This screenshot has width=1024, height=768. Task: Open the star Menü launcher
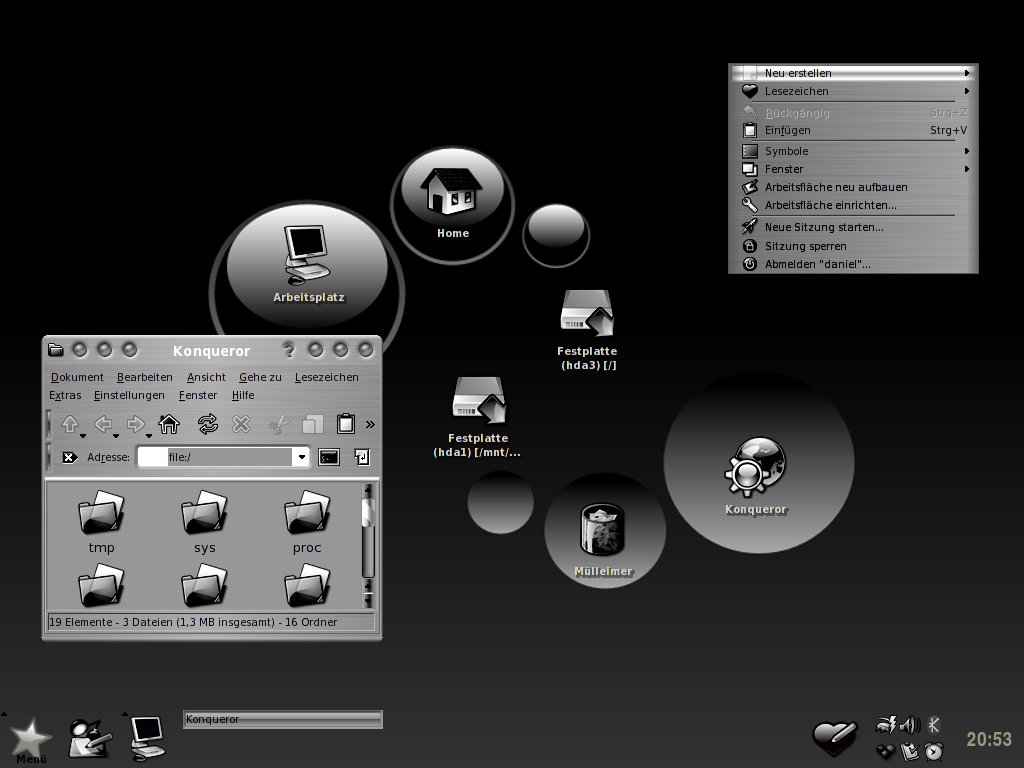[x=29, y=741]
